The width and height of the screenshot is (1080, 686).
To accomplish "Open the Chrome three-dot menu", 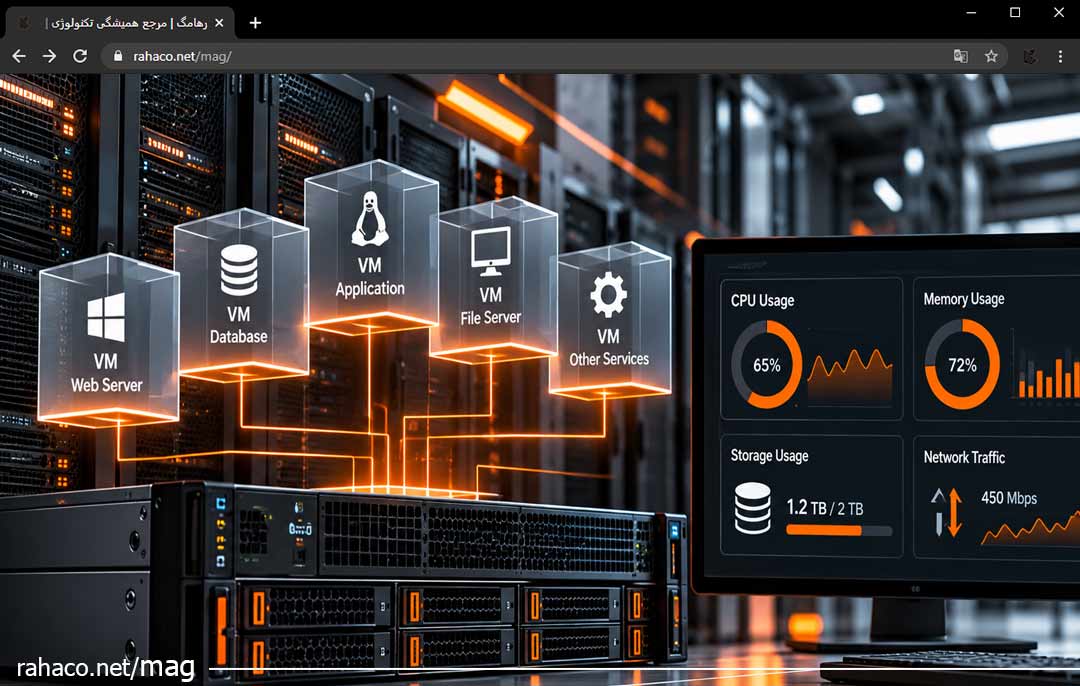I will click(1060, 56).
